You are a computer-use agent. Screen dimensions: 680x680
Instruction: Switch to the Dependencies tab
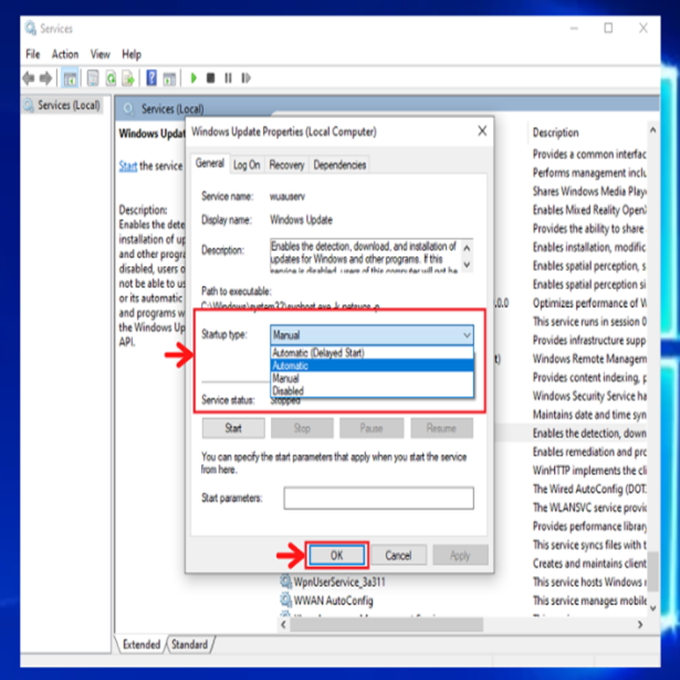[340, 165]
